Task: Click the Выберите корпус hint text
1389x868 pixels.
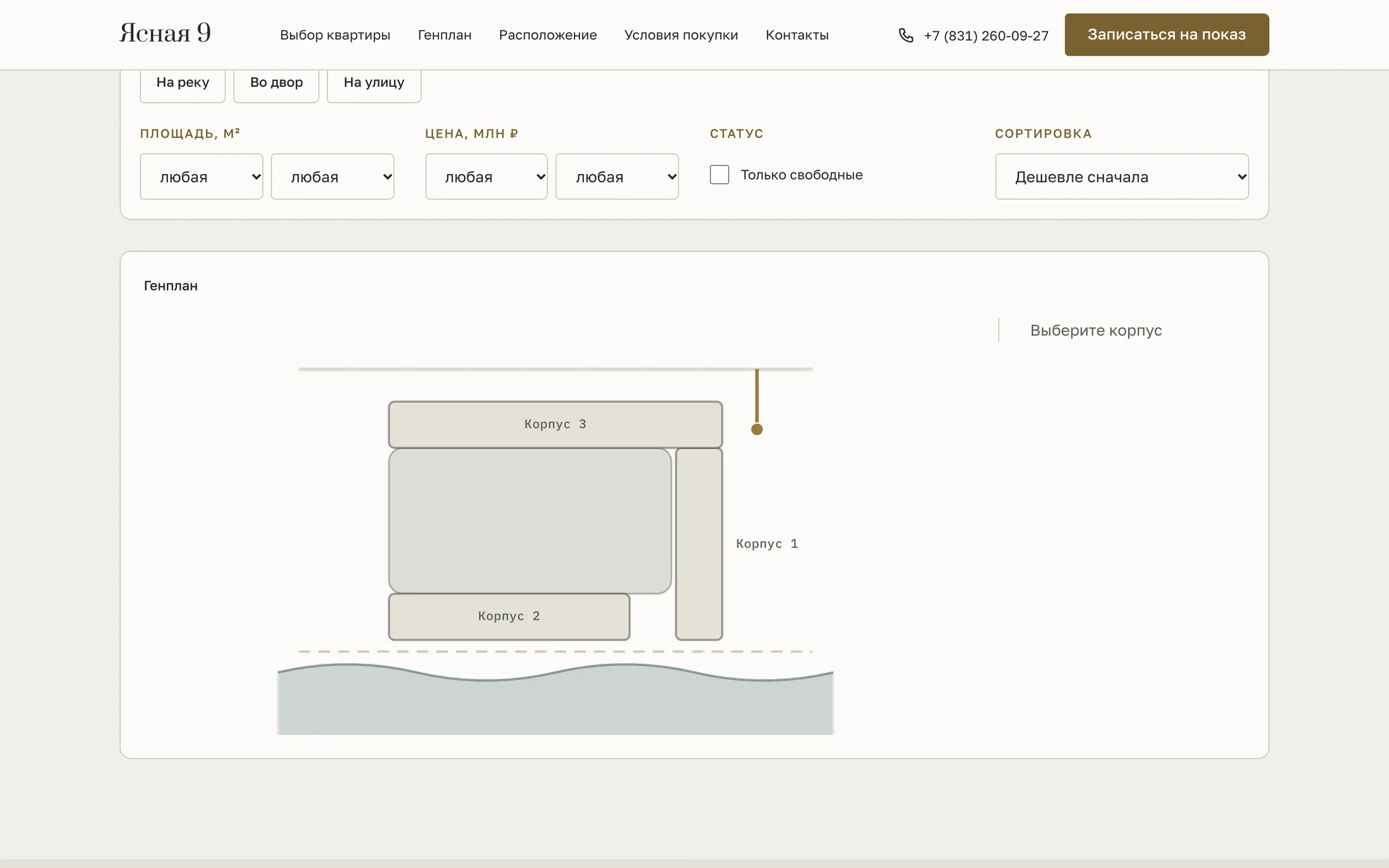Action: click(x=1096, y=330)
